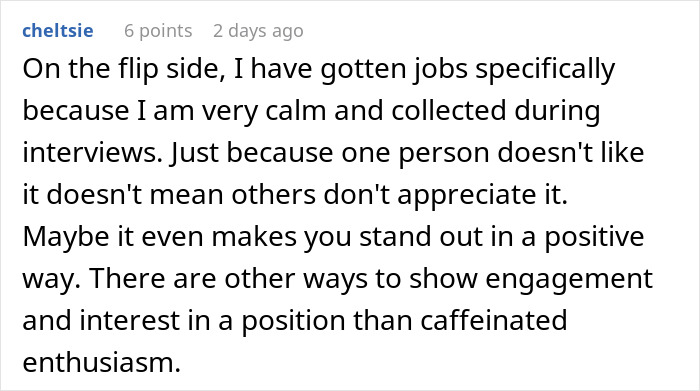Click the word "enthusiasm" ending the comment
Screen dimensions: 700x391
98,362
